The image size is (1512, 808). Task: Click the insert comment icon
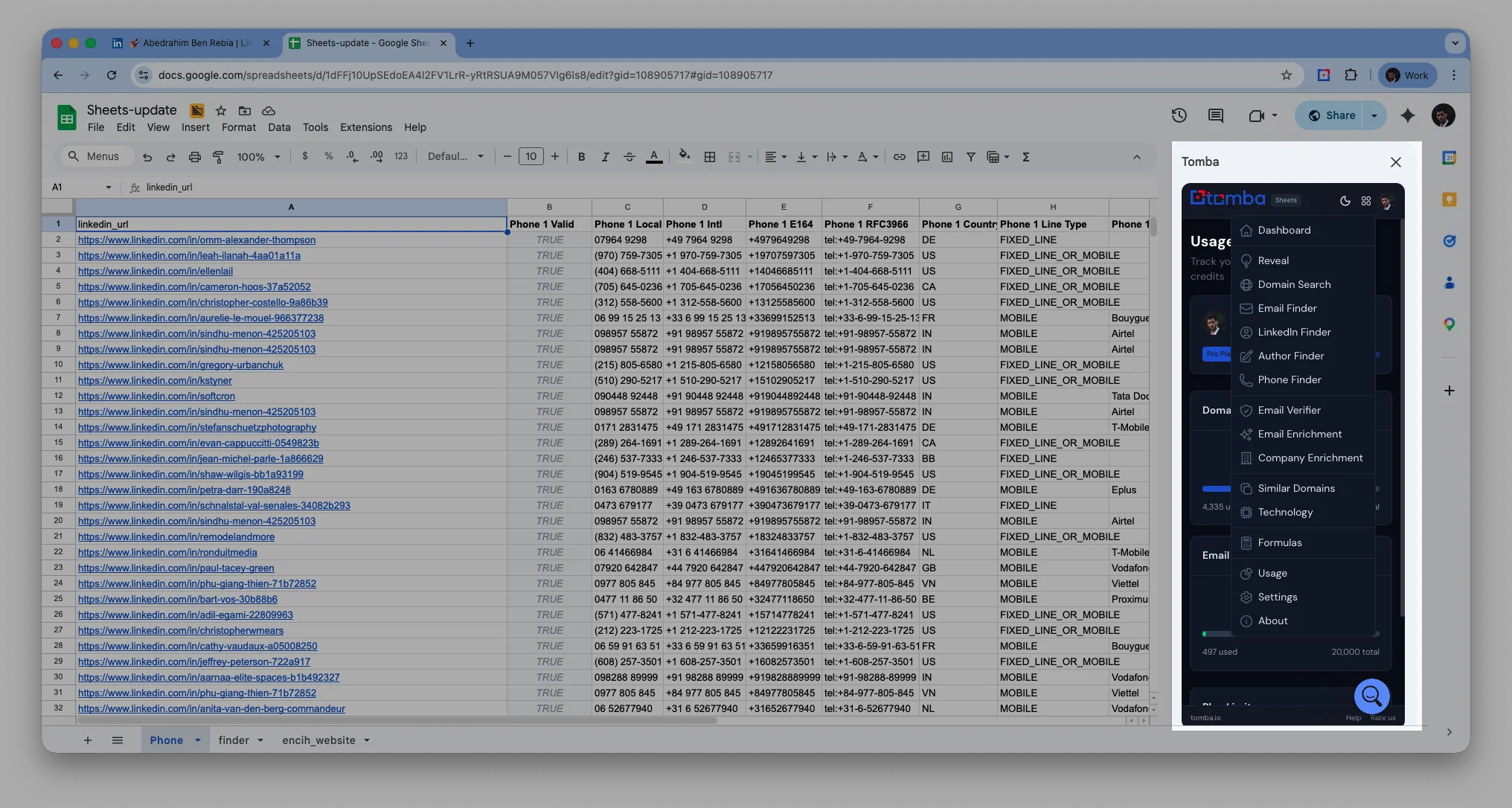click(923, 157)
